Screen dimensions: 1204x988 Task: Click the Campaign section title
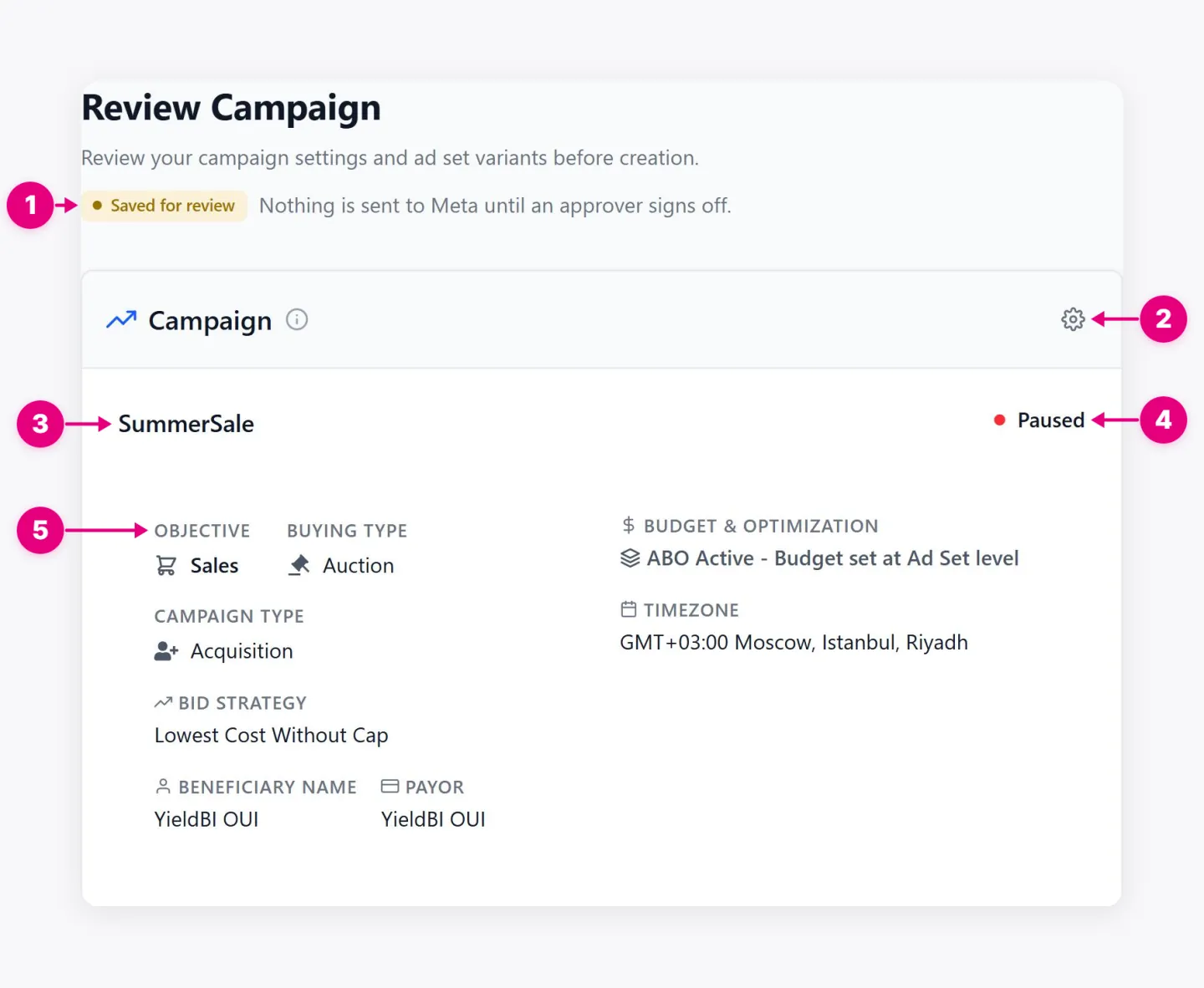210,321
